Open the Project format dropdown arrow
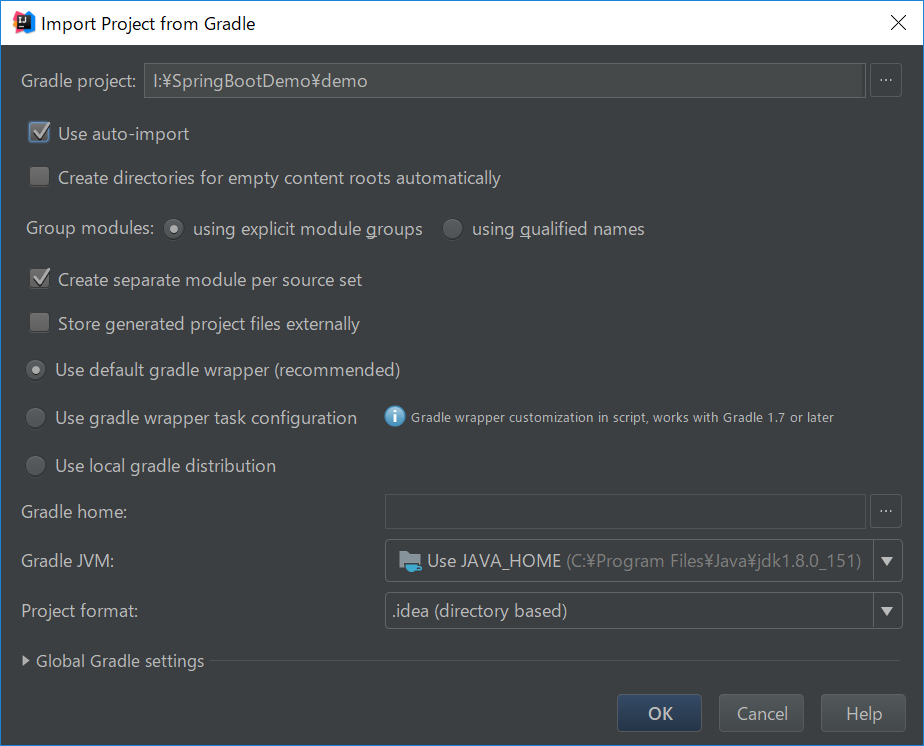This screenshot has height=746, width=924. (887, 611)
